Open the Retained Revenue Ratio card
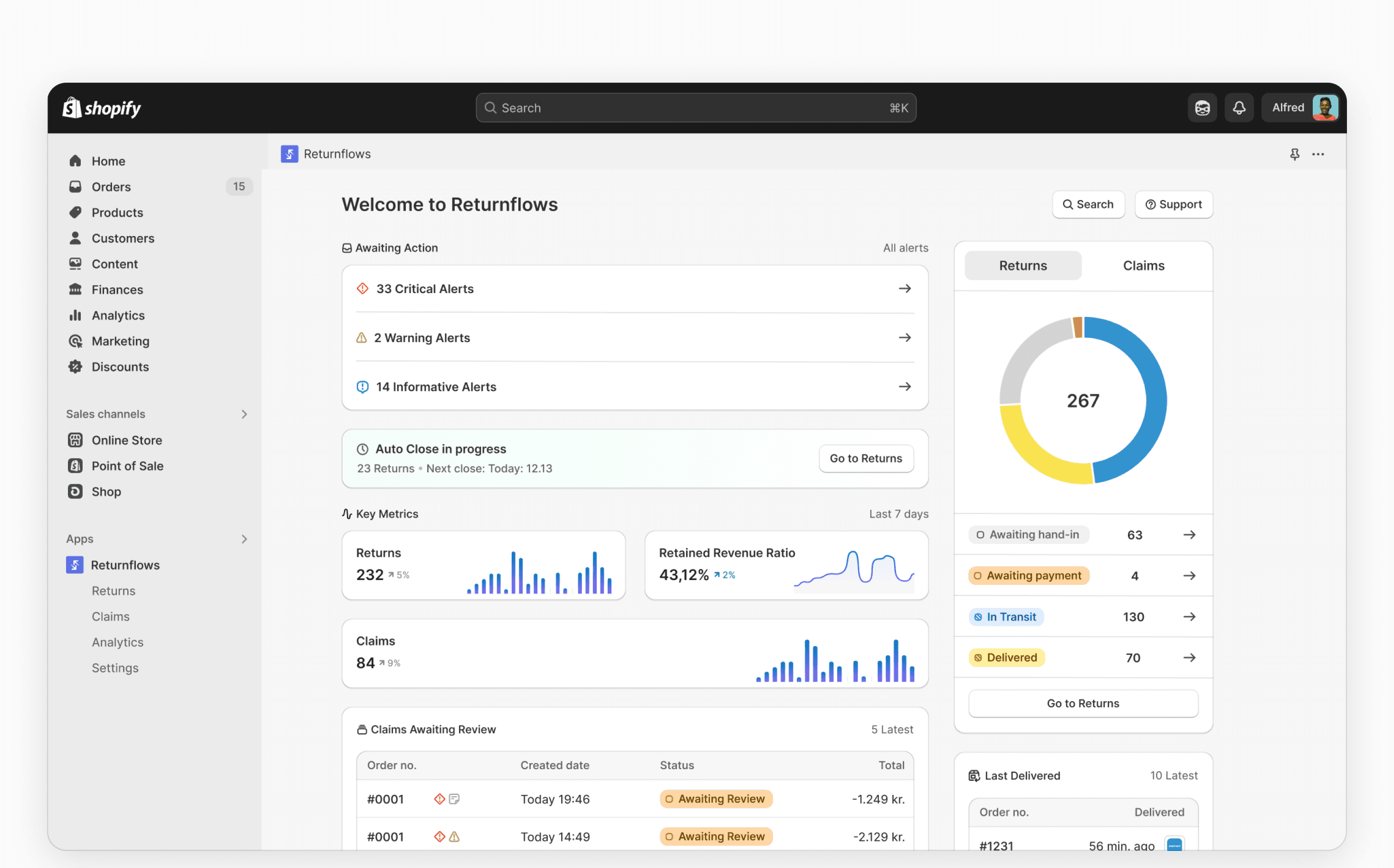The height and width of the screenshot is (868, 1394). coord(786,565)
